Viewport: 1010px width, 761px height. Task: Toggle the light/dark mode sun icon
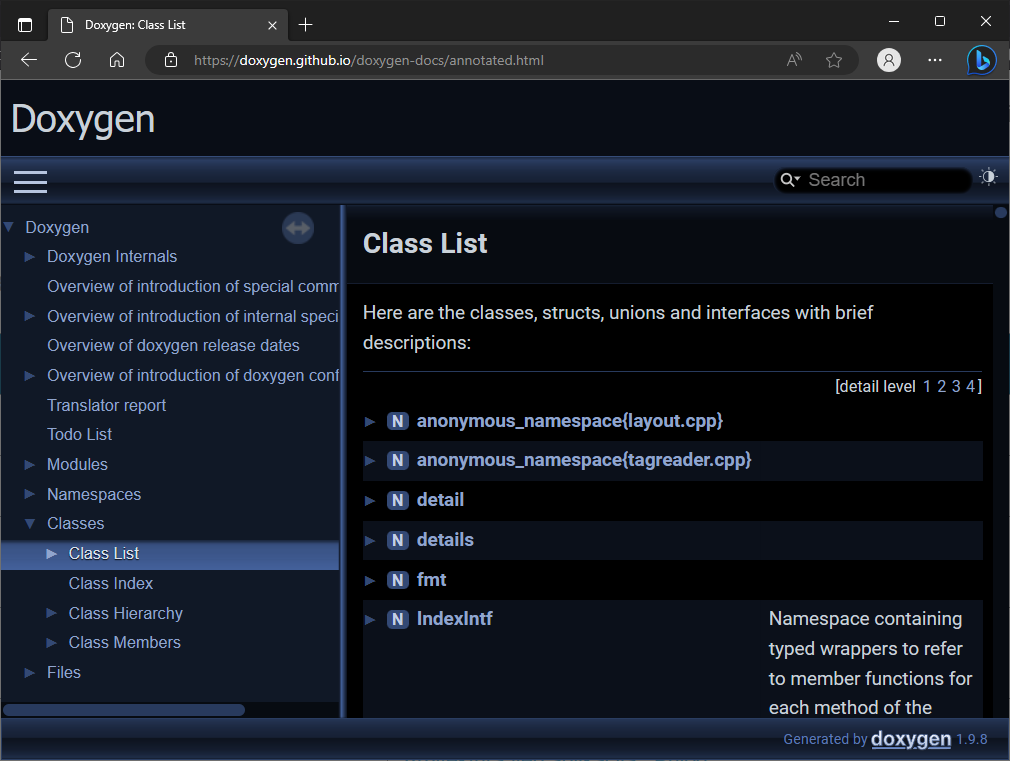988,177
